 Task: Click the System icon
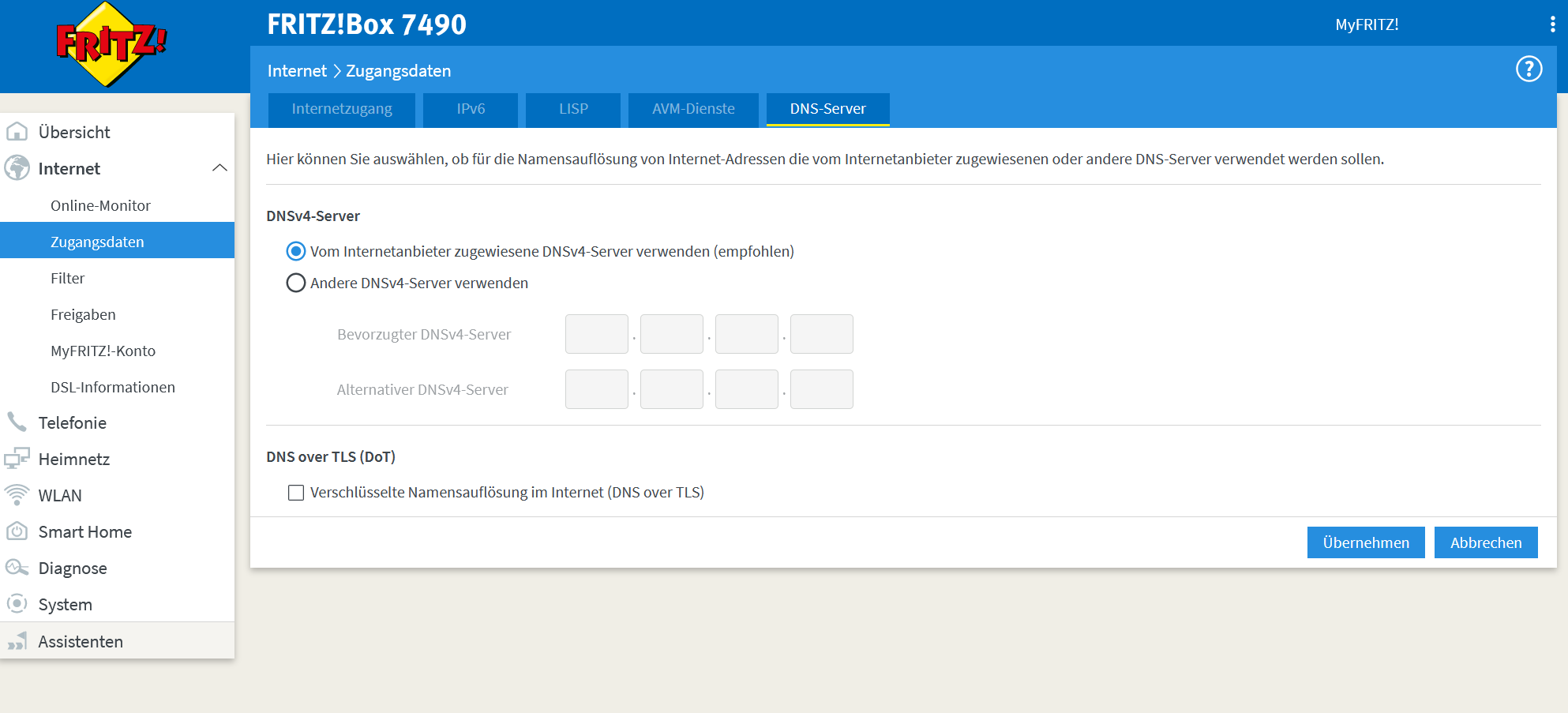pyautogui.click(x=17, y=604)
